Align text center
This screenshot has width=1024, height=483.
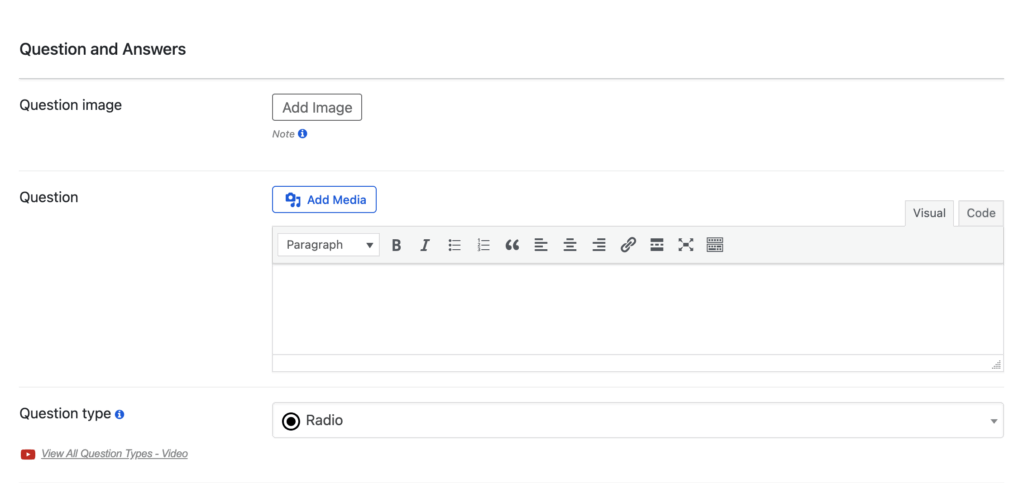pos(570,245)
